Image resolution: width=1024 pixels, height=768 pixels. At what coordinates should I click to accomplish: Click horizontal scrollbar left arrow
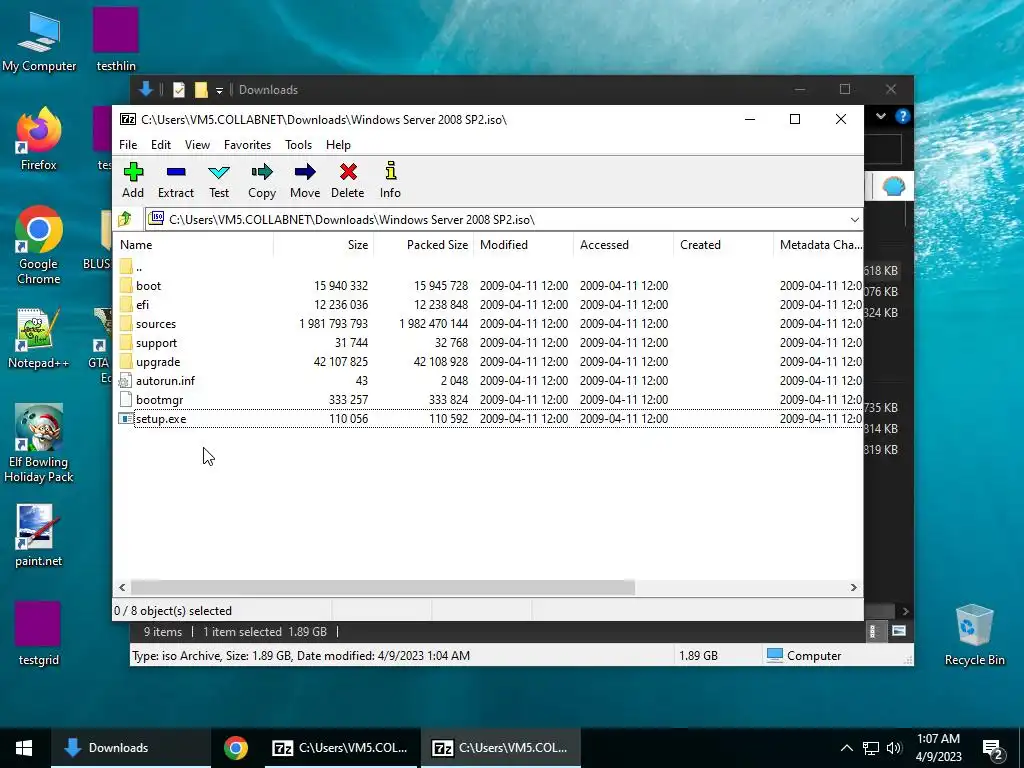click(122, 587)
